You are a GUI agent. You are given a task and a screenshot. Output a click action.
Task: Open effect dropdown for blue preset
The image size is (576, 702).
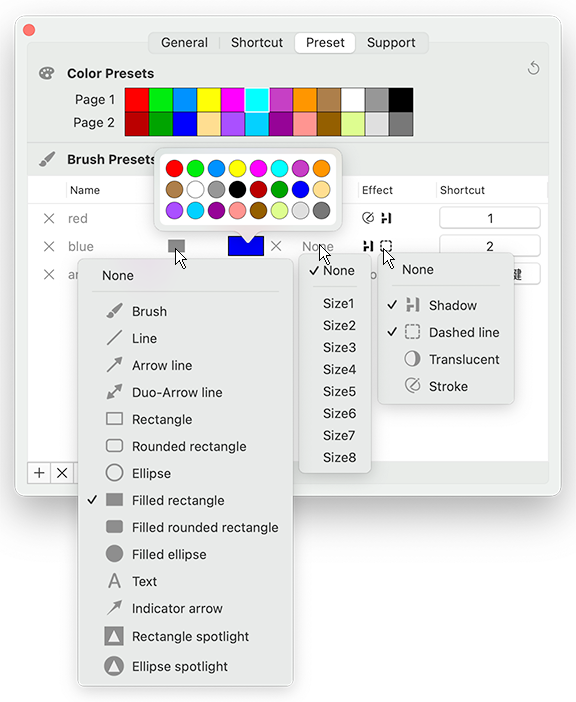[x=377, y=246]
